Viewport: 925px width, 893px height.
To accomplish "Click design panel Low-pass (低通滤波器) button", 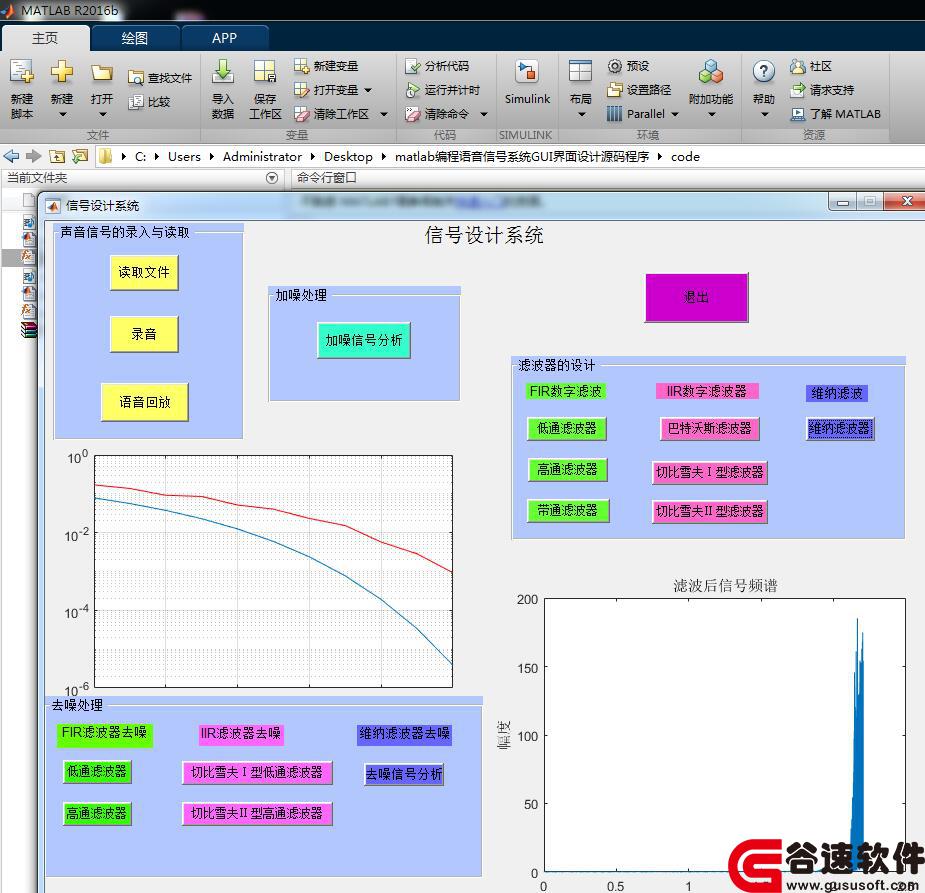I will 567,429.
